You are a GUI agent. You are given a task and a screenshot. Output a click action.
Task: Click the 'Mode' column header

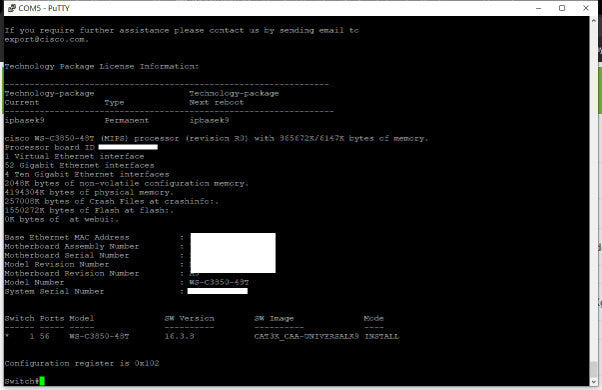click(374, 318)
